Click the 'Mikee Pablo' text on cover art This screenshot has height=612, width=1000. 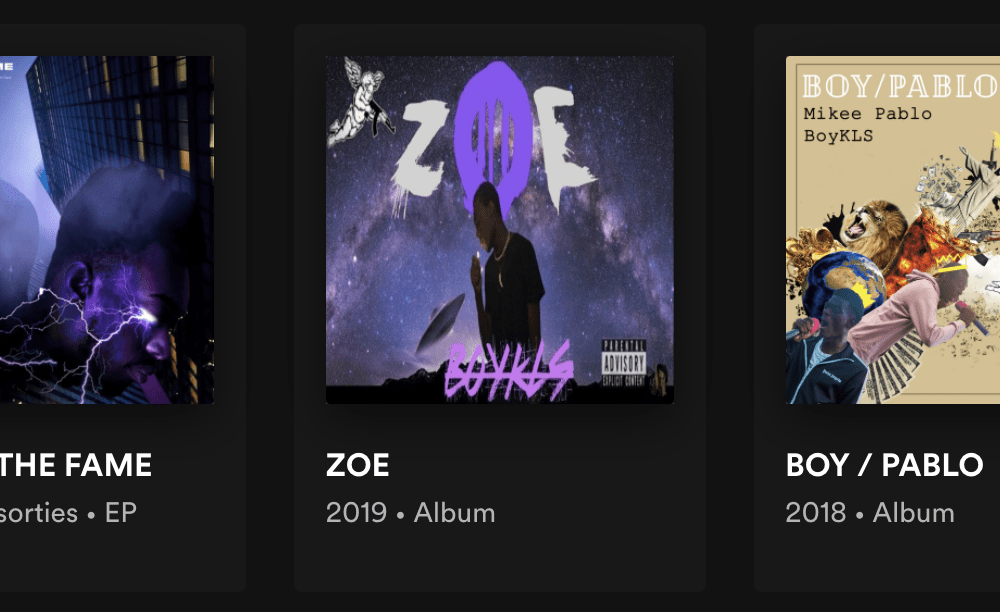pyautogui.click(x=867, y=113)
